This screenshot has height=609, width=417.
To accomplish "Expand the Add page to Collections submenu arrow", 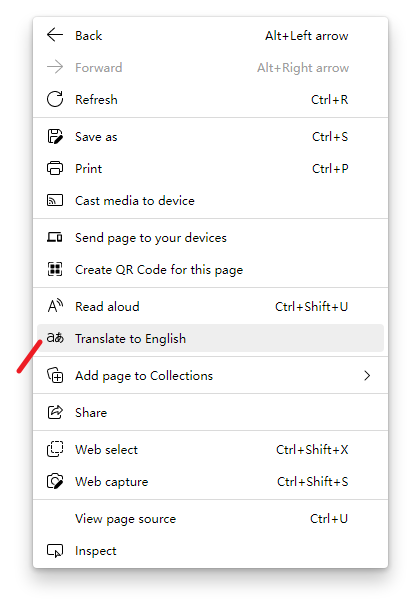I will (367, 375).
